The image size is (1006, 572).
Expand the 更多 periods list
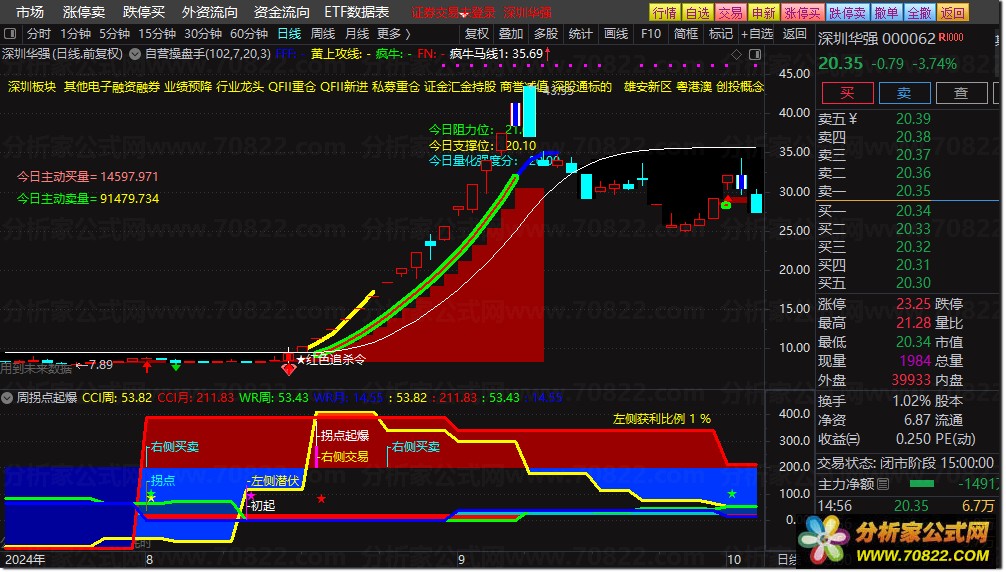394,33
